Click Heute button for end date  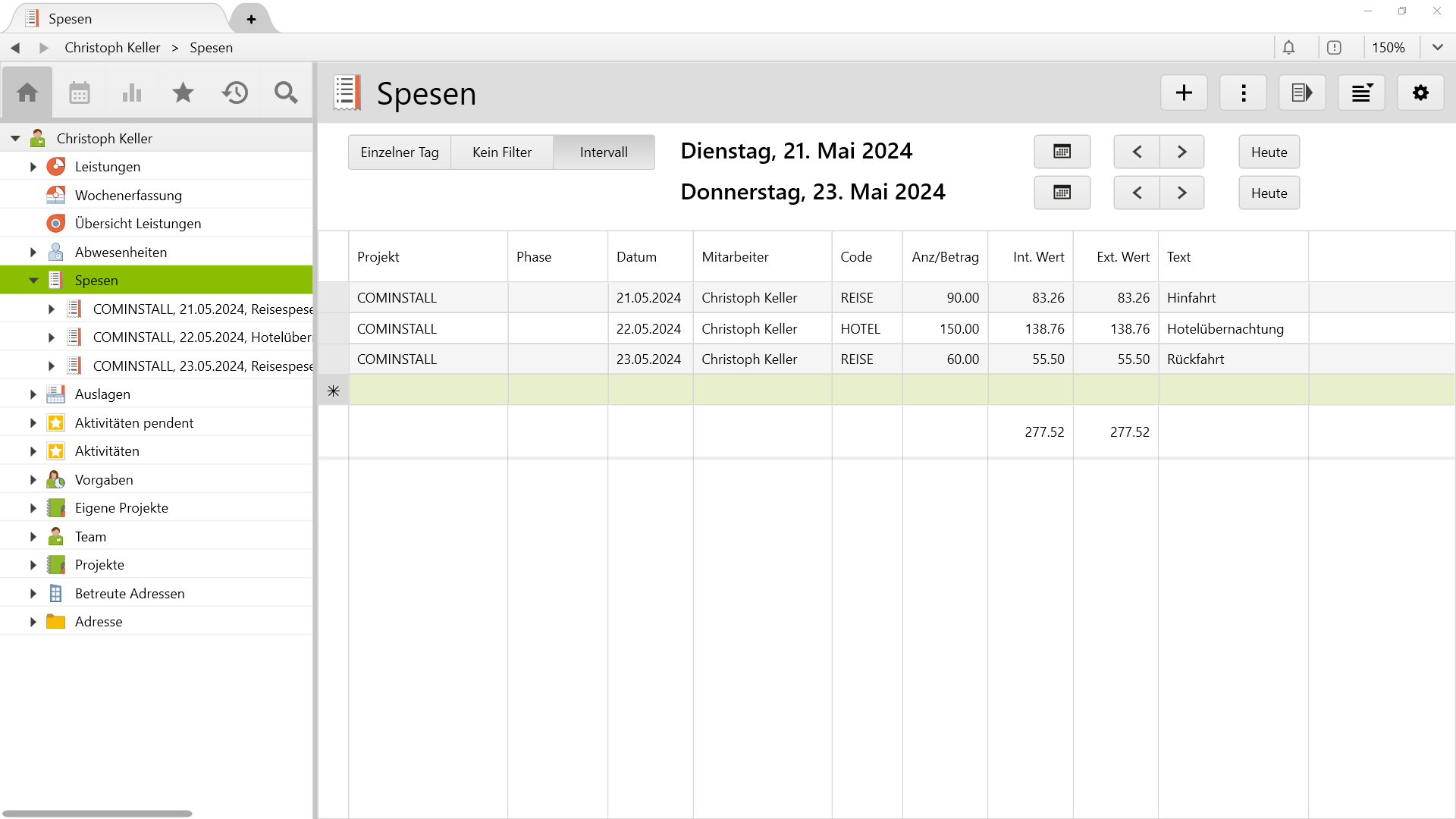[x=1269, y=193]
